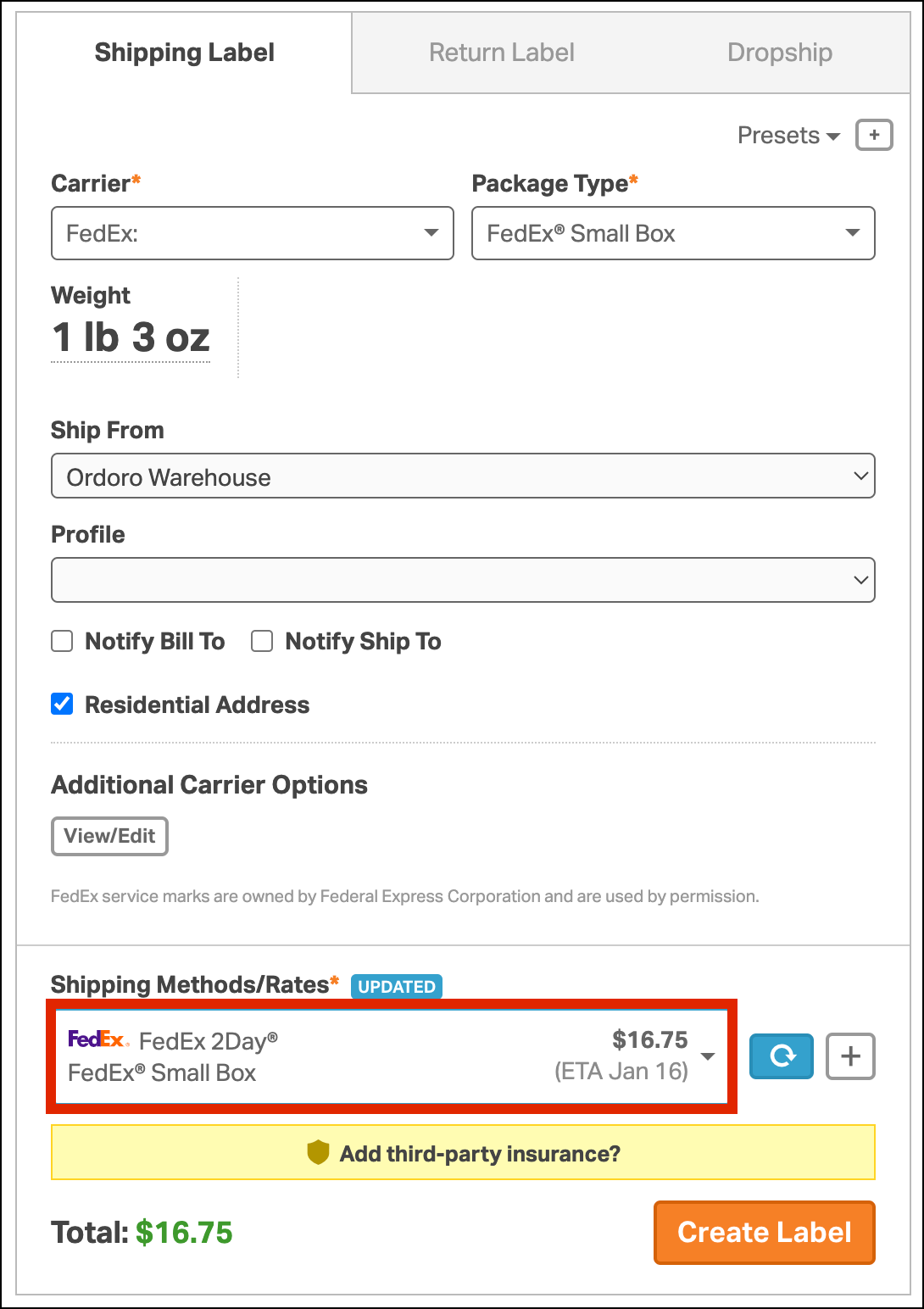Click the 1 lb 3 oz weight value
The image size is (924, 1309).
point(131,337)
